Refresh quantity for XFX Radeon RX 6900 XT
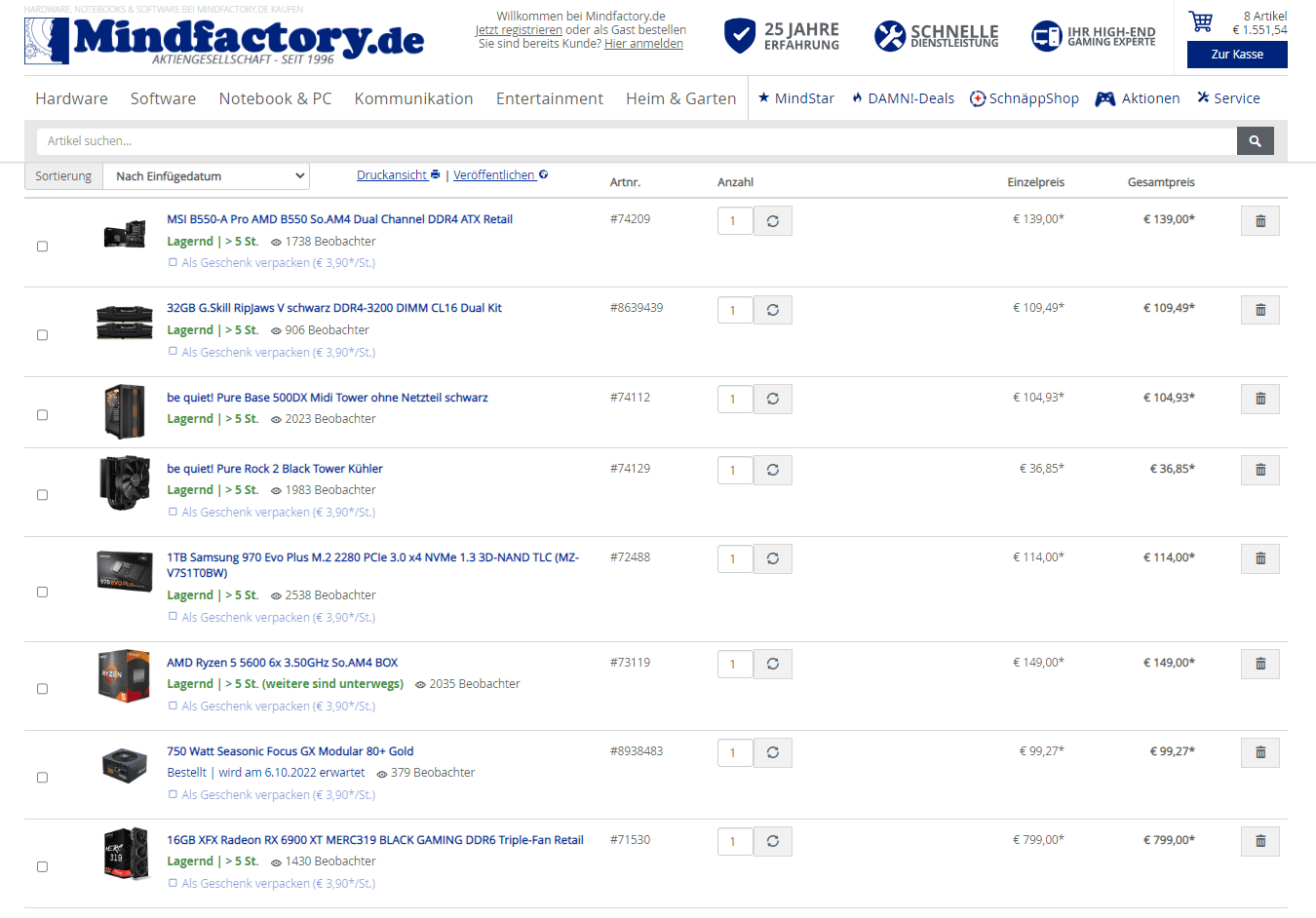The width and height of the screenshot is (1316, 918). pos(772,841)
